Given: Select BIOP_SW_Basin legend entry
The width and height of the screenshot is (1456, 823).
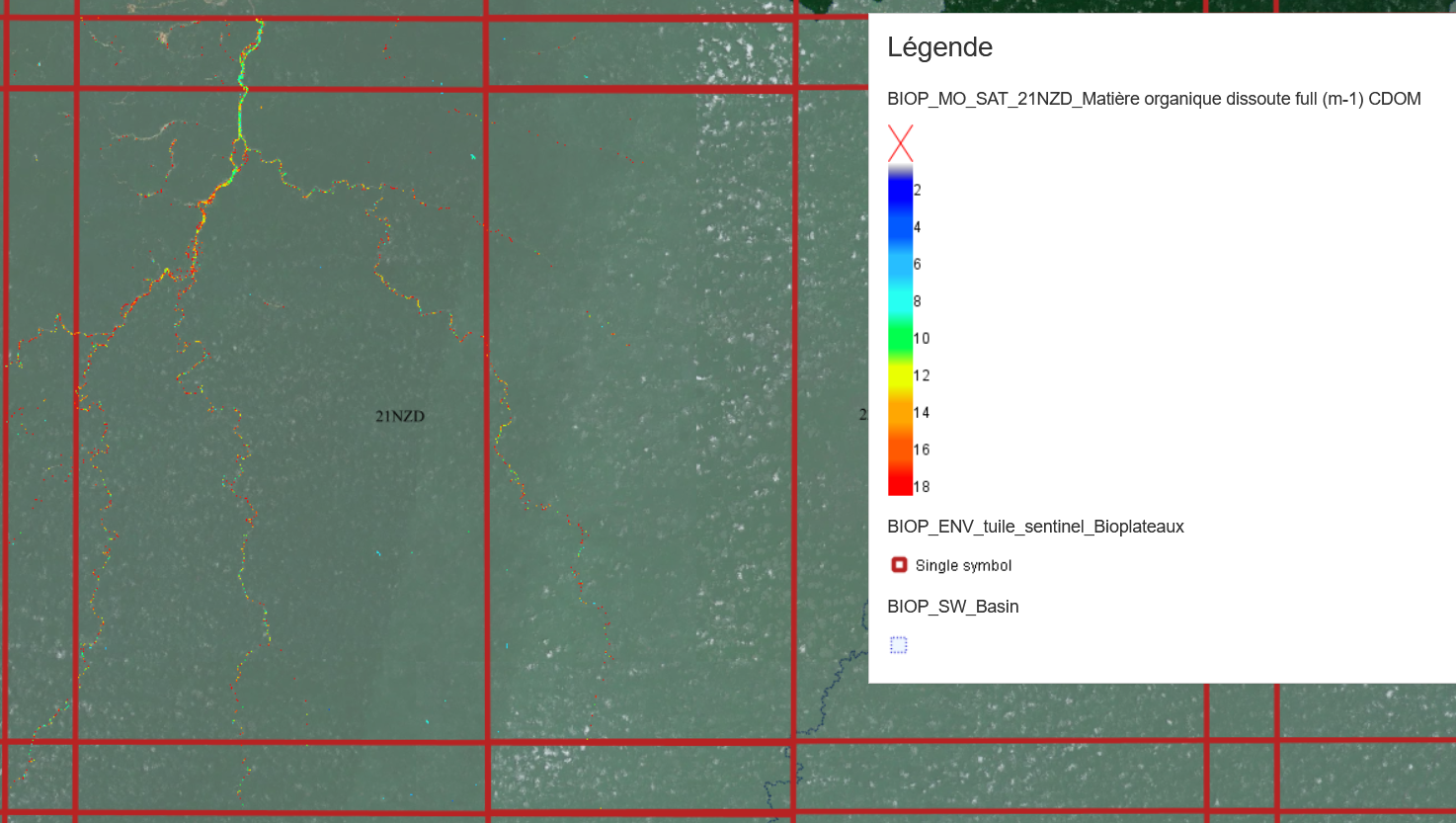Looking at the screenshot, I should (x=952, y=607).
